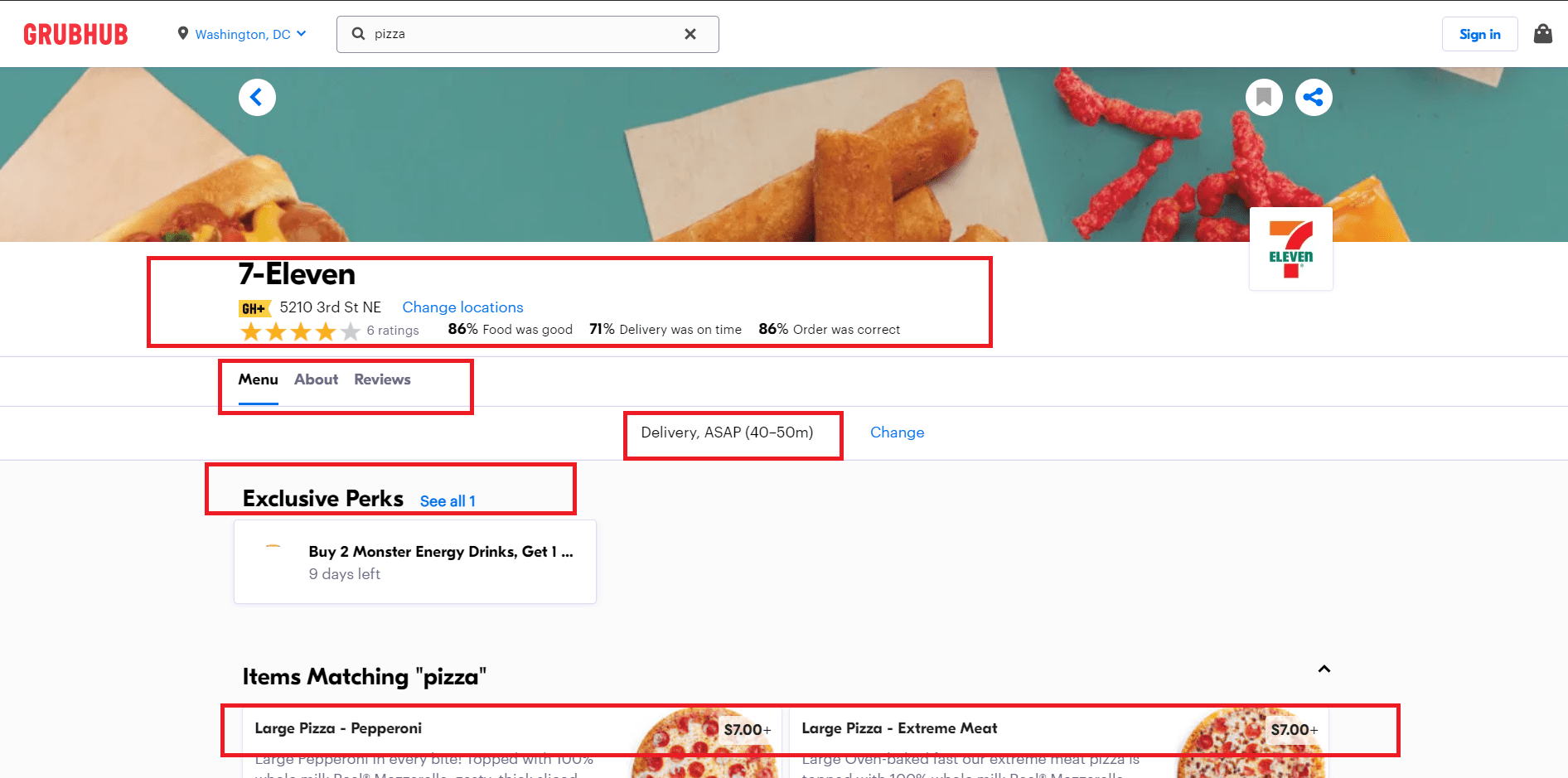1568x778 pixels.
Task: Click the 7-Eleven logo thumbnail
Action: (x=1290, y=249)
